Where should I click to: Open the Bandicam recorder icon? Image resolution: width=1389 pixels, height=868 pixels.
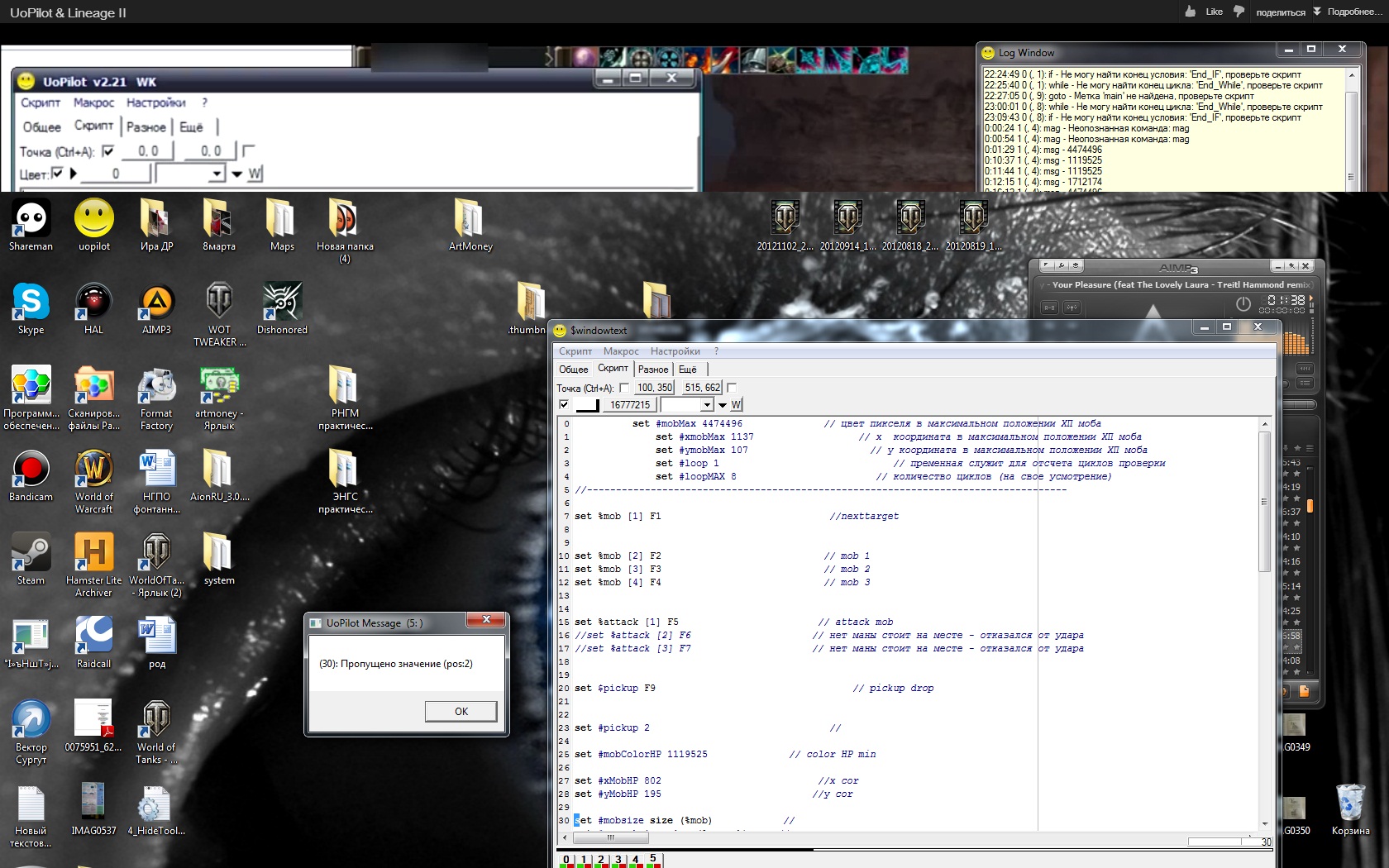tap(31, 470)
